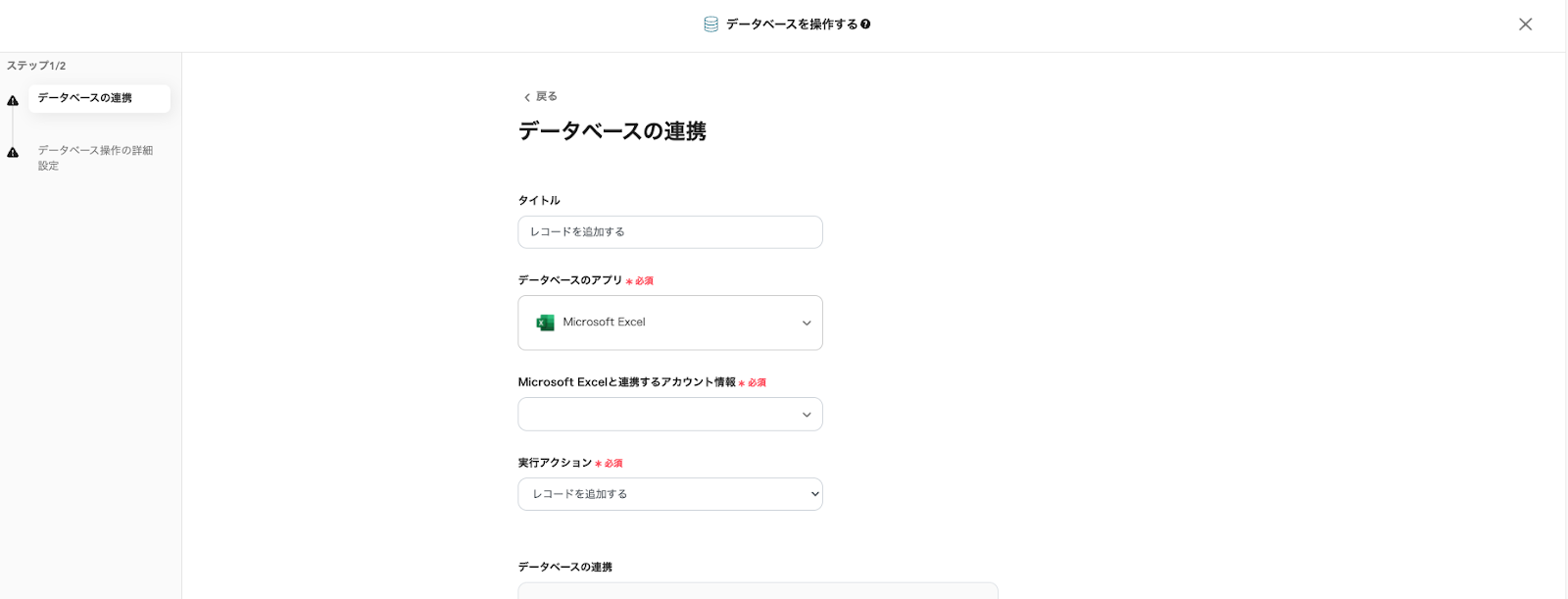Open the help question mark icon
Image resolution: width=1568 pixels, height=599 pixels.
pos(865,25)
